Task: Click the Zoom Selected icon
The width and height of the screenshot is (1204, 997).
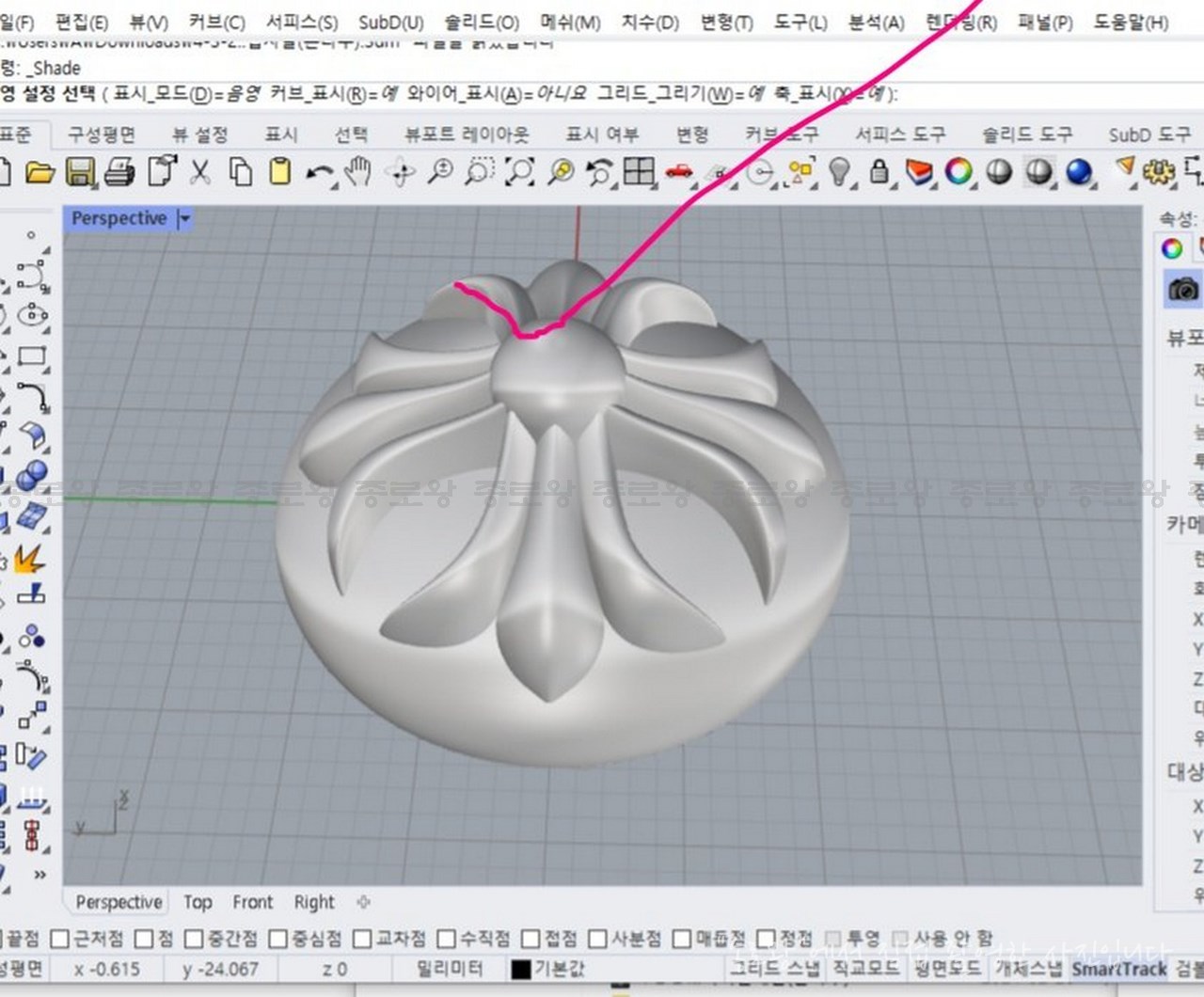Action: (x=561, y=172)
